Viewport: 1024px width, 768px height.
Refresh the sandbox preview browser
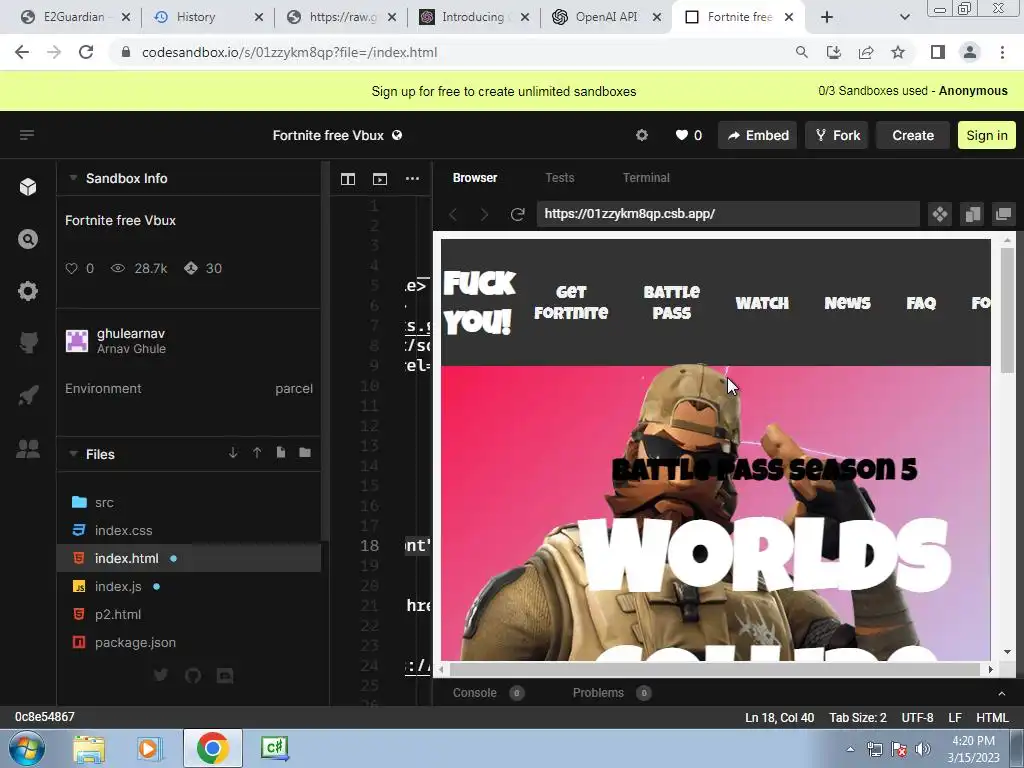517,214
